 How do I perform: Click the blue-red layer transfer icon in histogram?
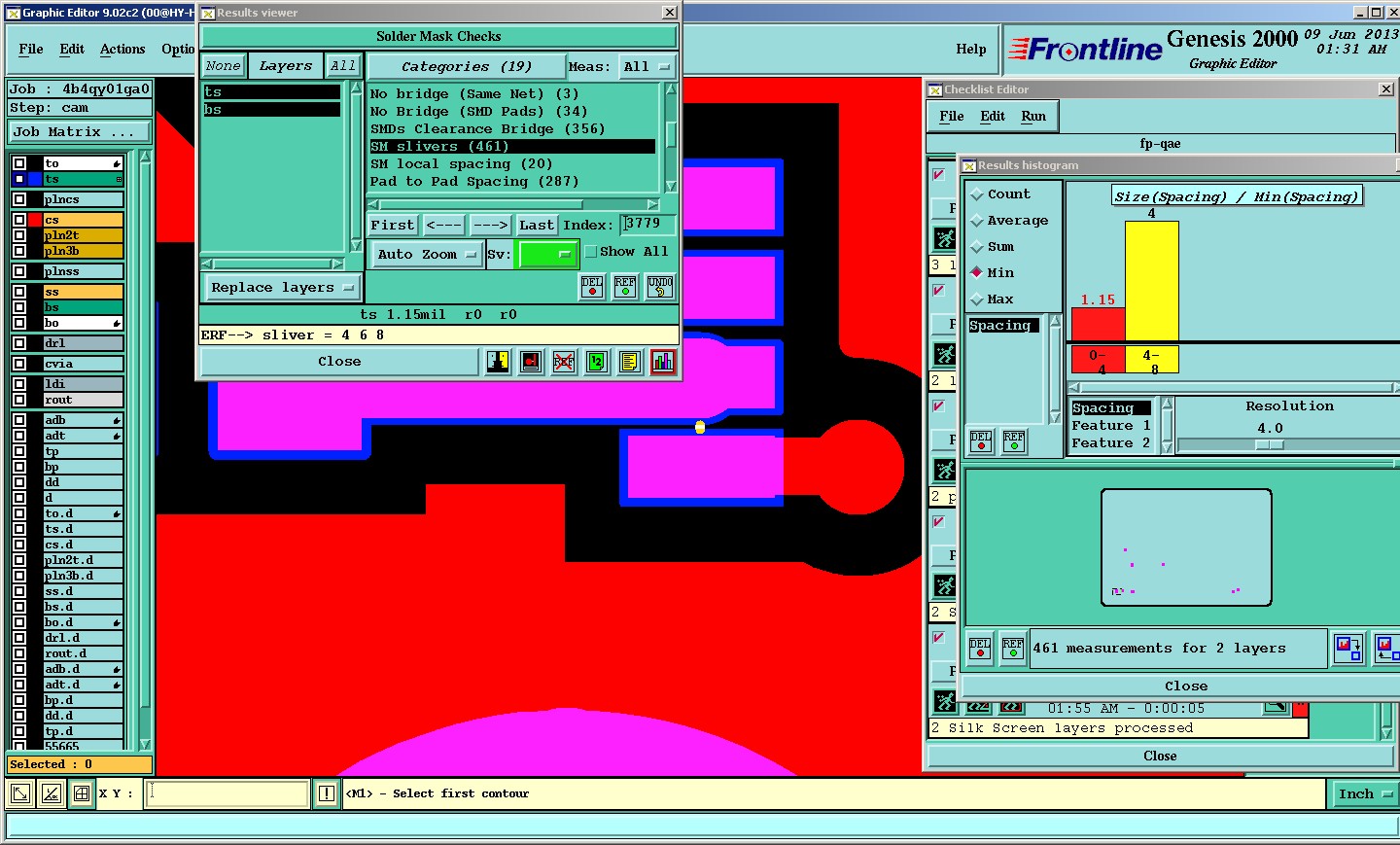click(x=1348, y=648)
